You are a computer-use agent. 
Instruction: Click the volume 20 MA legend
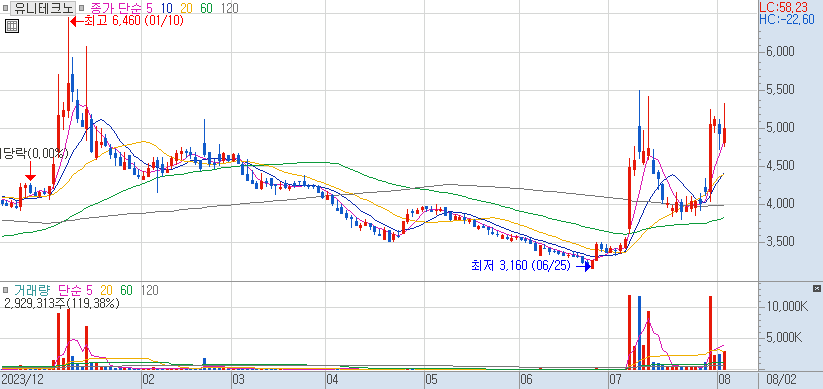(106, 290)
